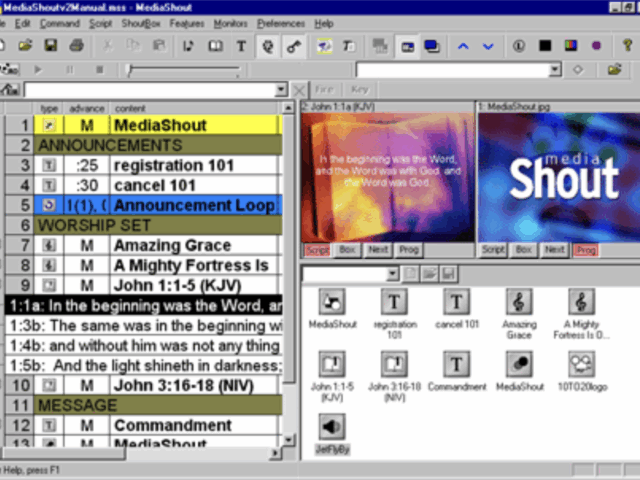Click the John 3:16-18 (NIV) Bible icon

coord(395,365)
